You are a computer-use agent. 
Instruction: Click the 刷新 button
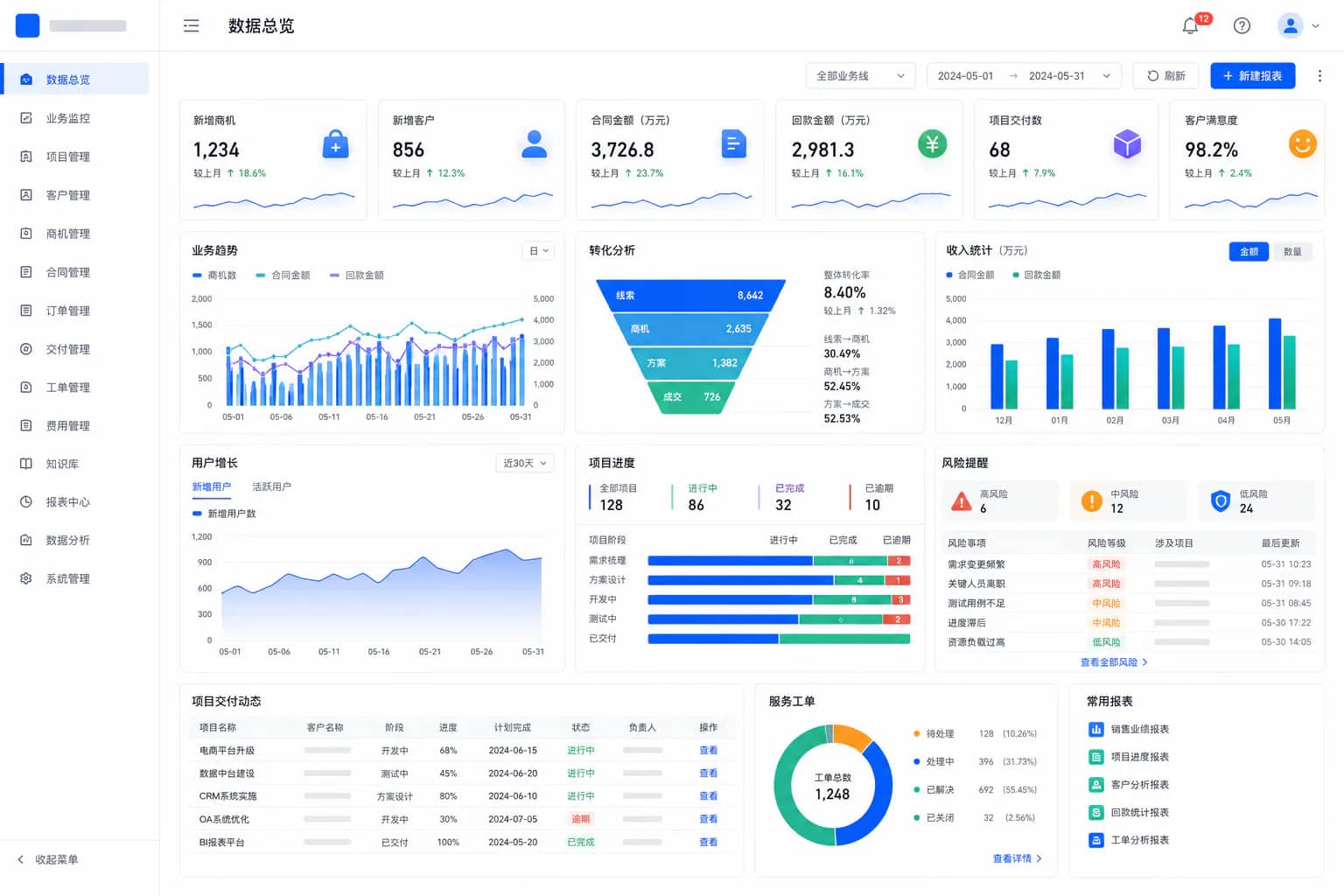[x=1165, y=76]
